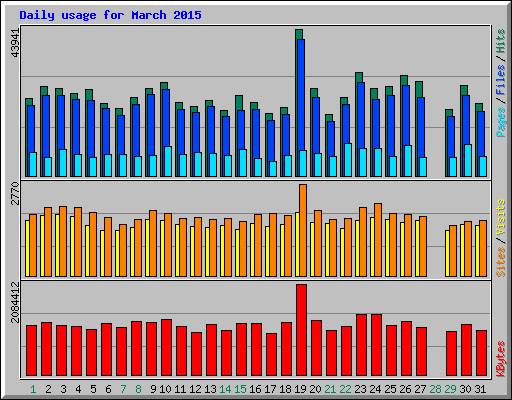The width and height of the screenshot is (512, 400).
Task: Click green weekend day label 8
Action: [138, 389]
